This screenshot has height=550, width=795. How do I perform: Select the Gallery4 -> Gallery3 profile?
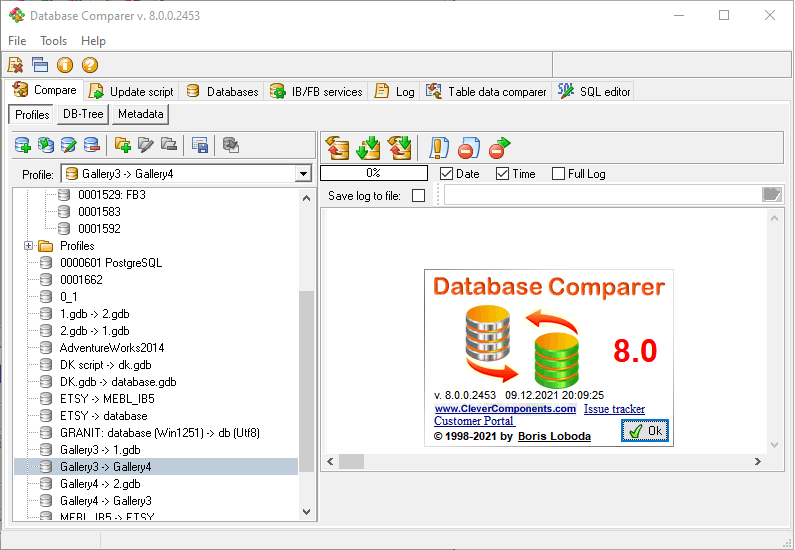(x=106, y=501)
